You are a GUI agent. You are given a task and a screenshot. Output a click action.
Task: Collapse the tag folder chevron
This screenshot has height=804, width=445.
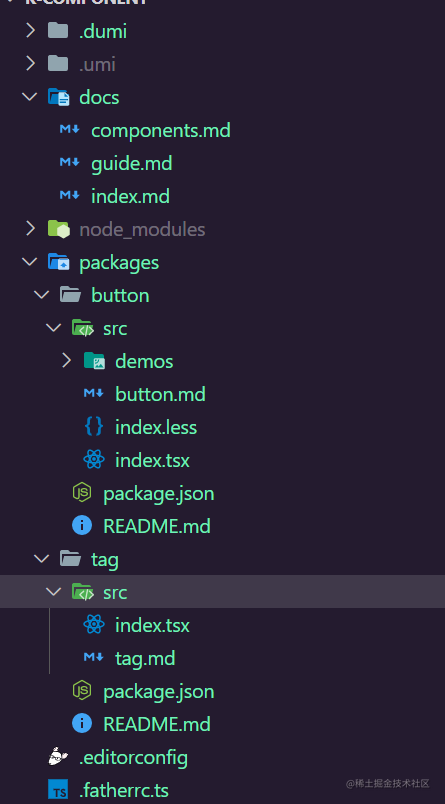tap(42, 558)
